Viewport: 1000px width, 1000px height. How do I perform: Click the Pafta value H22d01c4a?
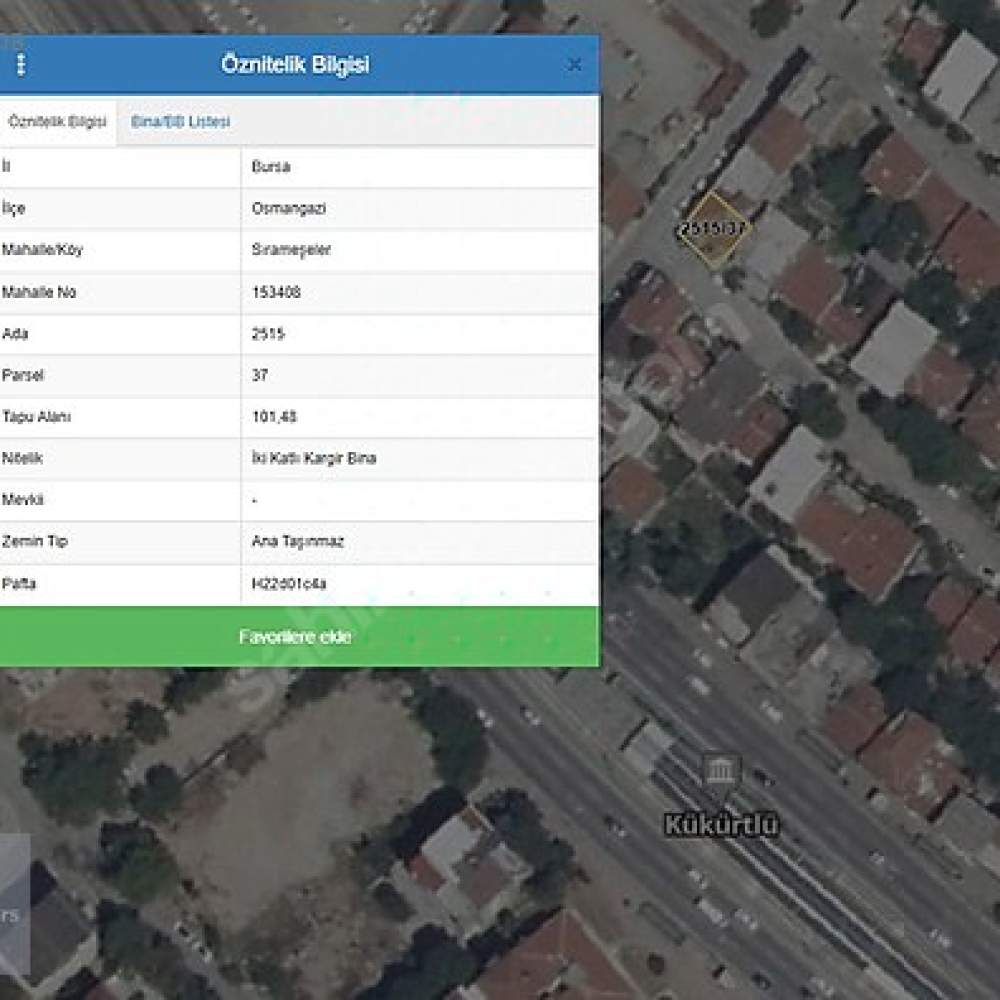pos(289,584)
